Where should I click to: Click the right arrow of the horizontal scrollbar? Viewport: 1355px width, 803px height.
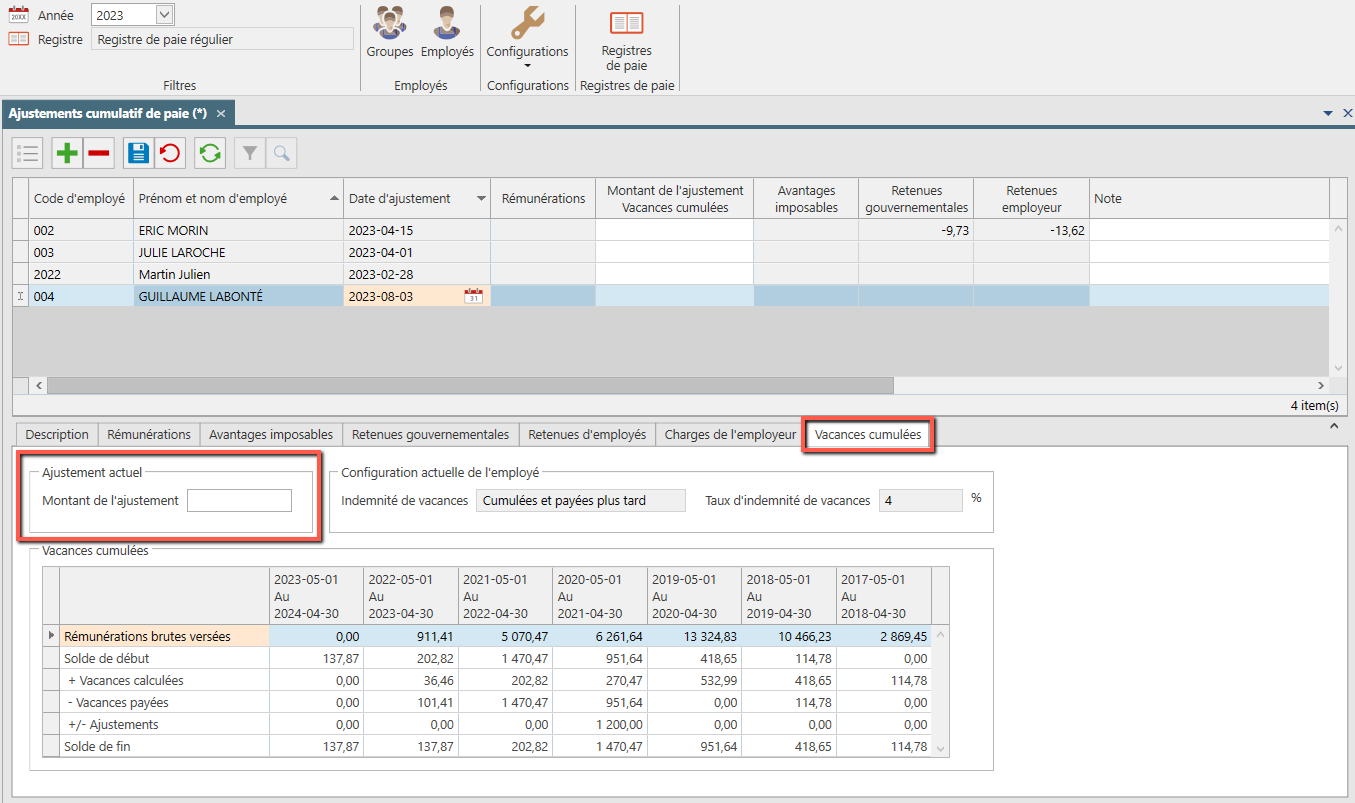tap(1320, 385)
